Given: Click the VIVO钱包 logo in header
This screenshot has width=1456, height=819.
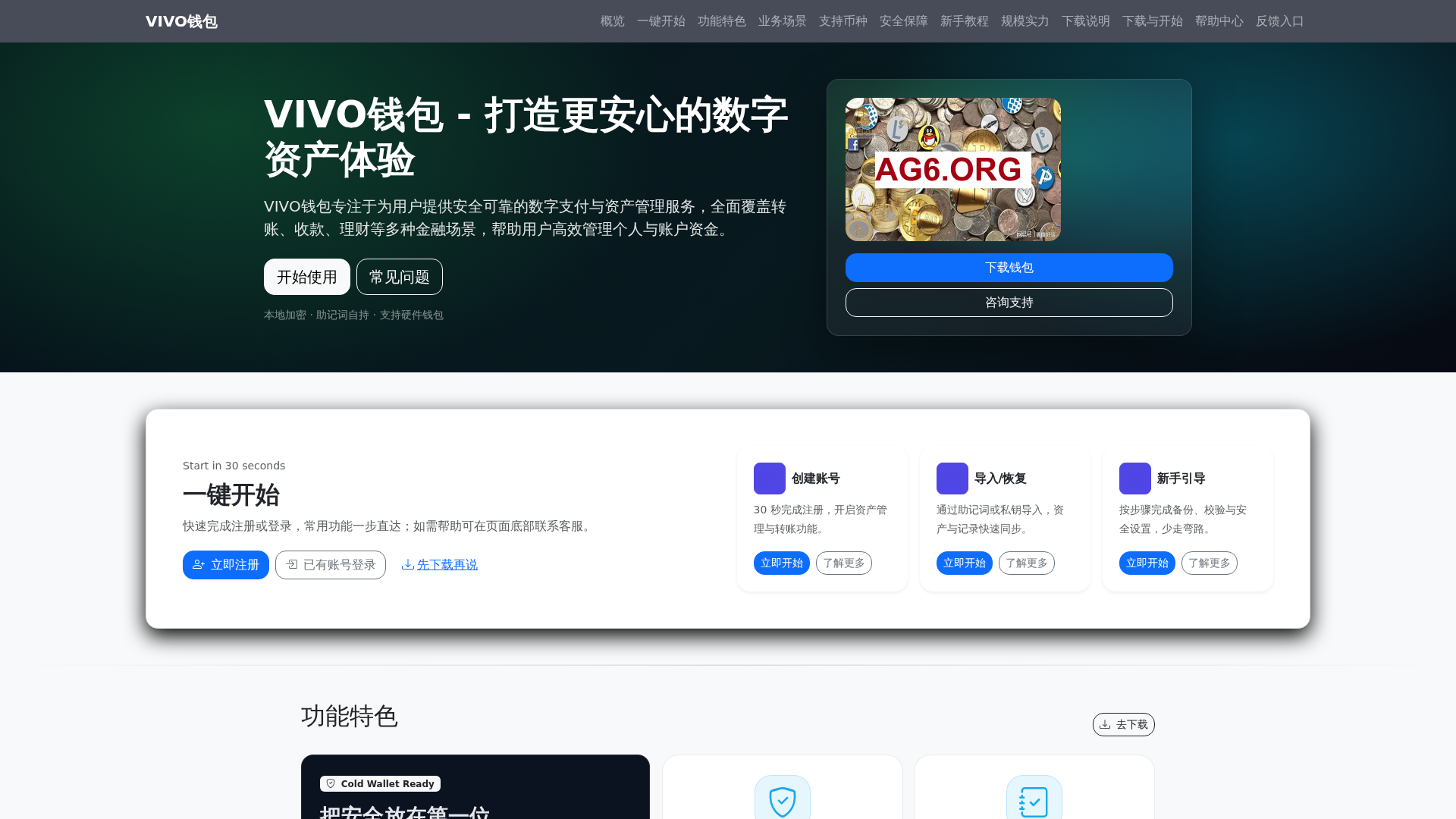Looking at the screenshot, I should point(181,21).
